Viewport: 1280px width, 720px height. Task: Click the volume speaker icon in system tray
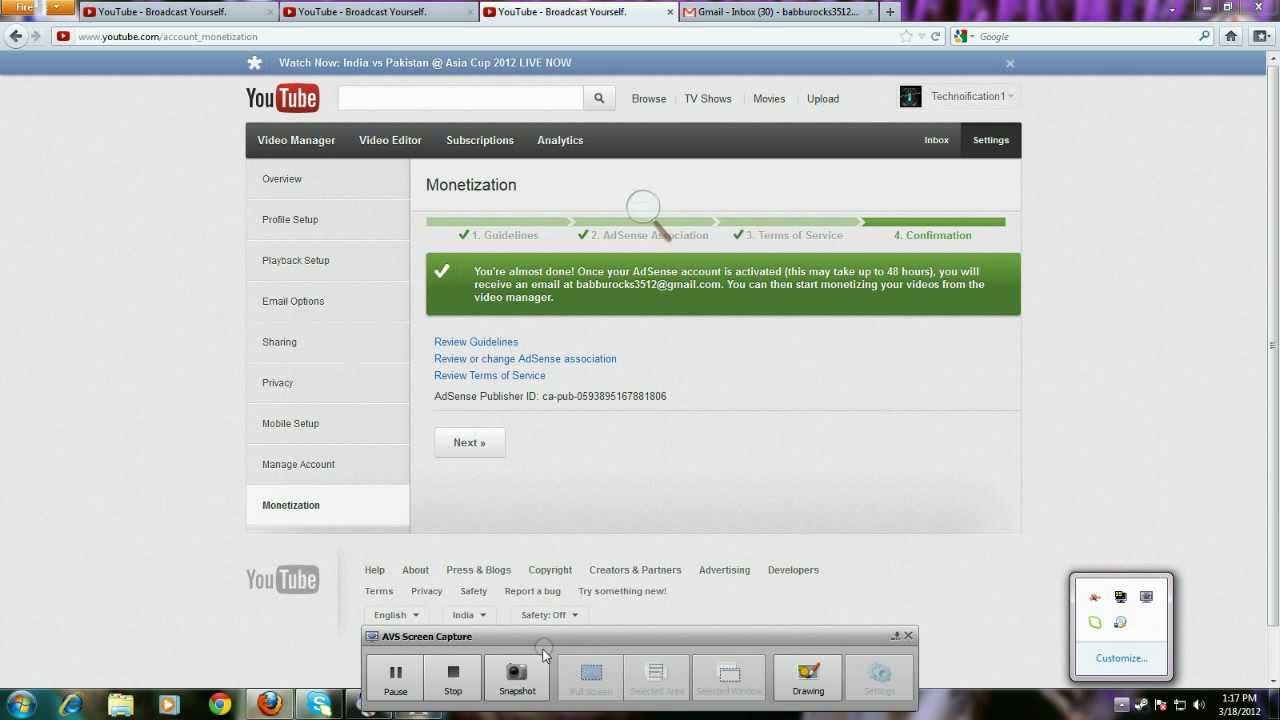(x=1198, y=705)
